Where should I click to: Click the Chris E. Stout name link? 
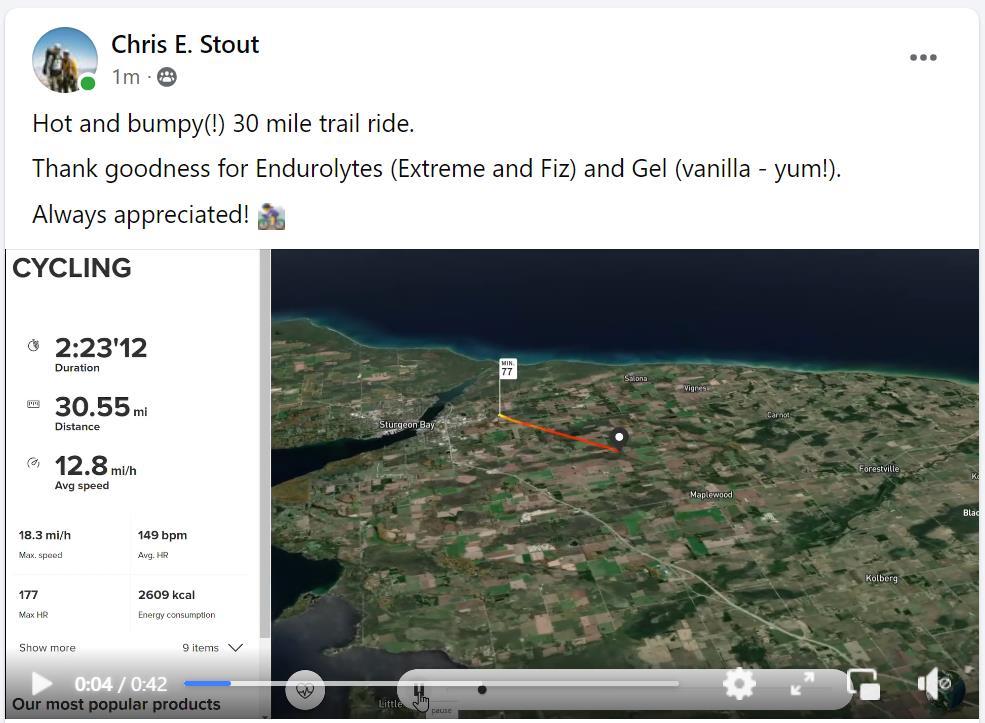coord(185,45)
